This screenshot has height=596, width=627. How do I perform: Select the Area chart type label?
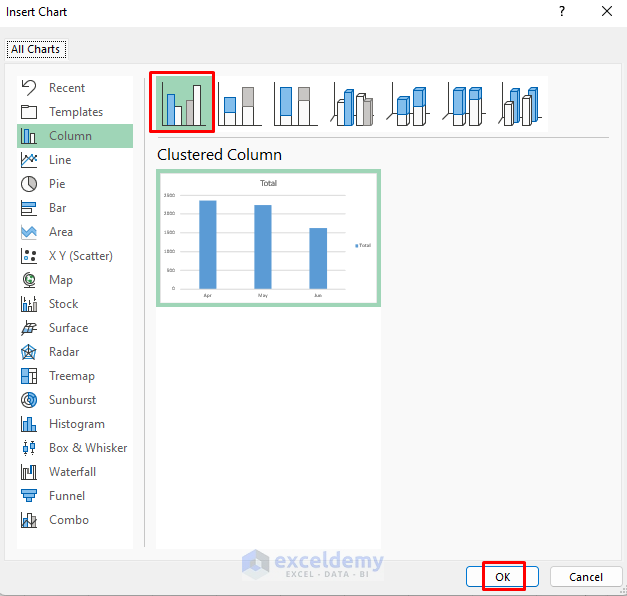click(61, 232)
